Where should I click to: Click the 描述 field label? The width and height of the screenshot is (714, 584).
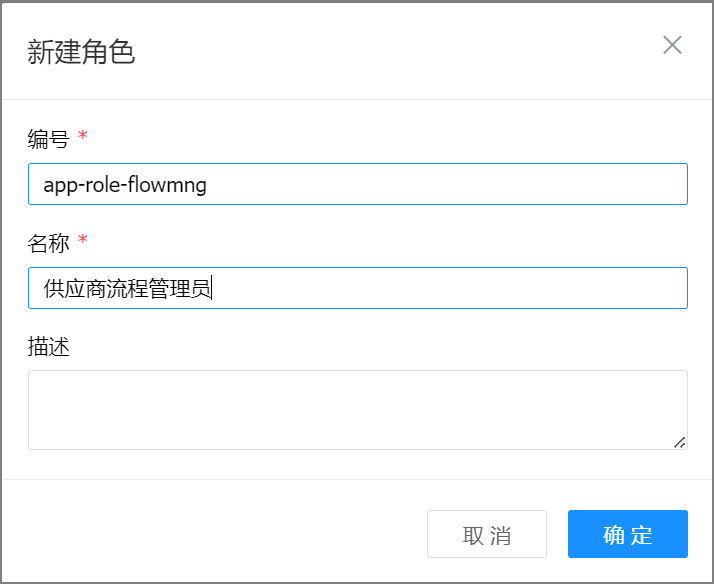(x=48, y=347)
